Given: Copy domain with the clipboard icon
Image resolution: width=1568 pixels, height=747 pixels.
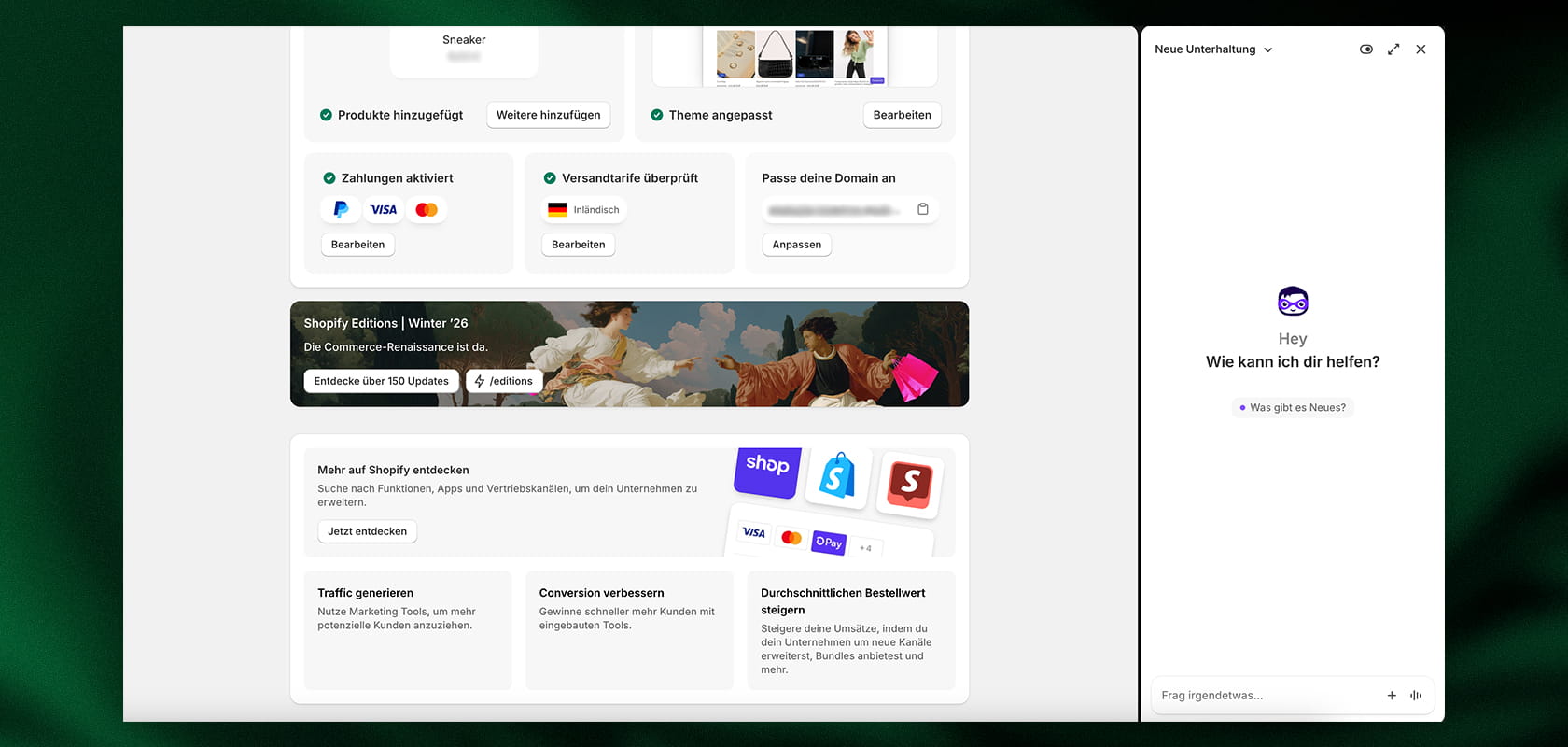Looking at the screenshot, I should click(x=923, y=209).
